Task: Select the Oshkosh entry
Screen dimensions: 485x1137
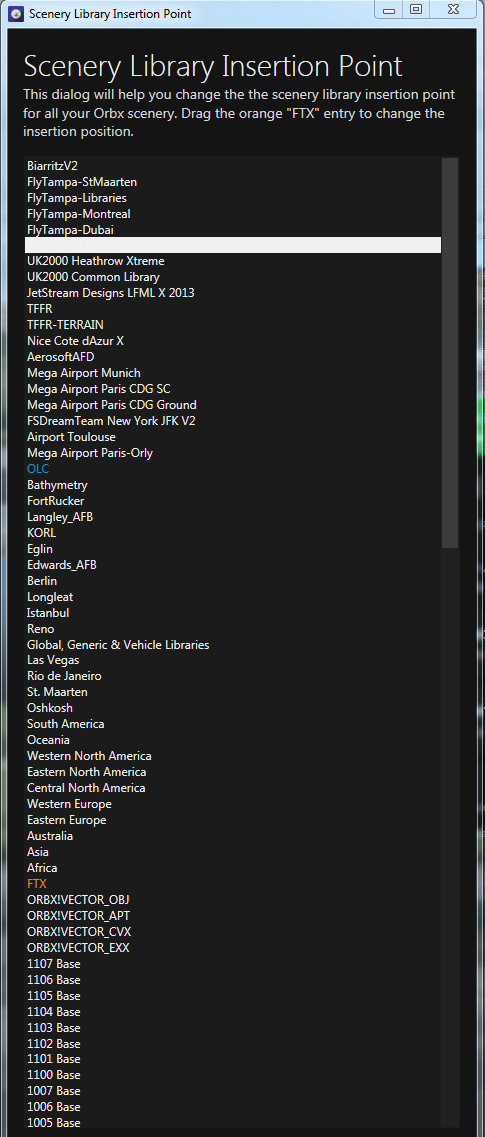Action: pyautogui.click(x=50, y=708)
